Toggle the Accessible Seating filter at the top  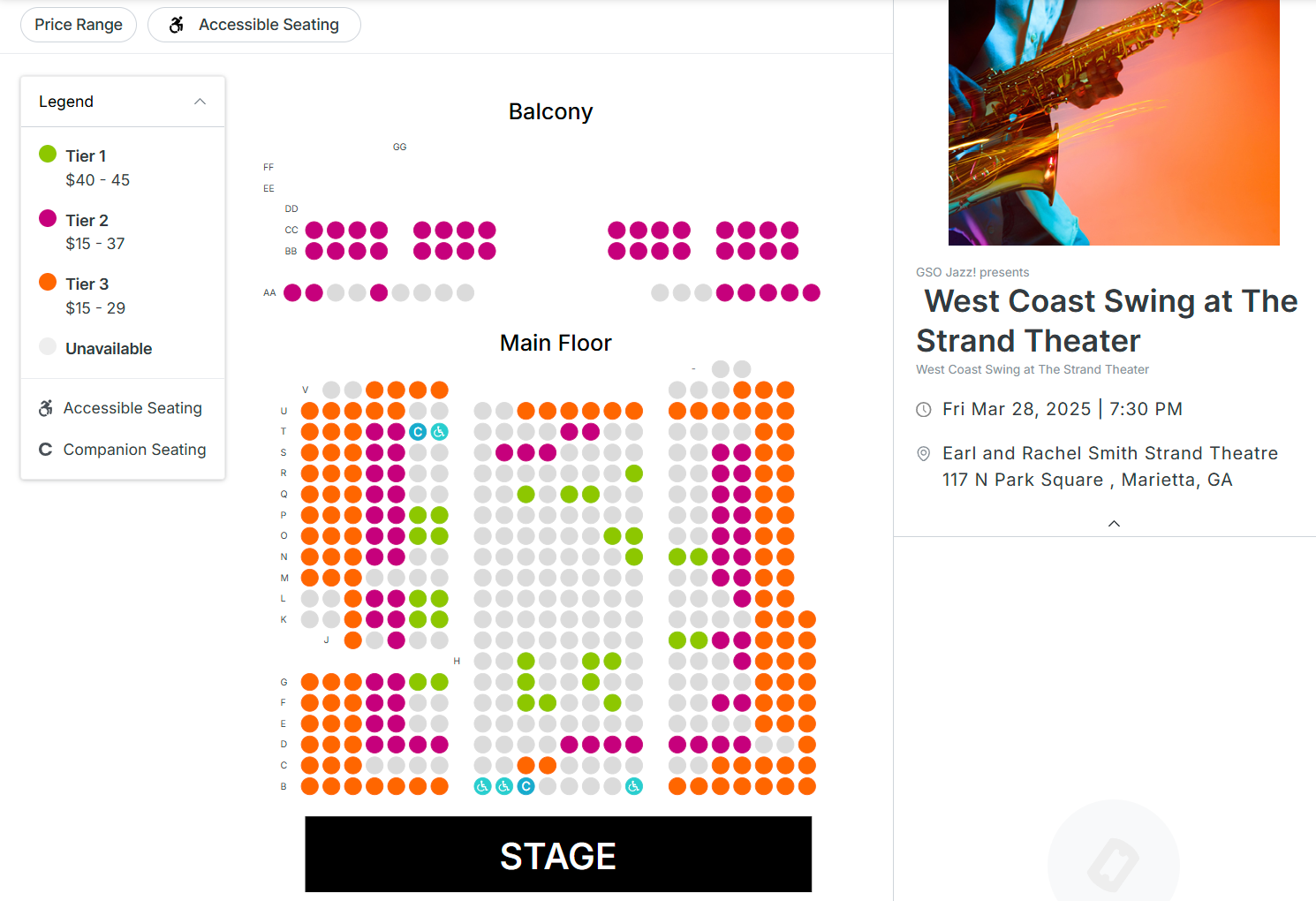tap(254, 25)
